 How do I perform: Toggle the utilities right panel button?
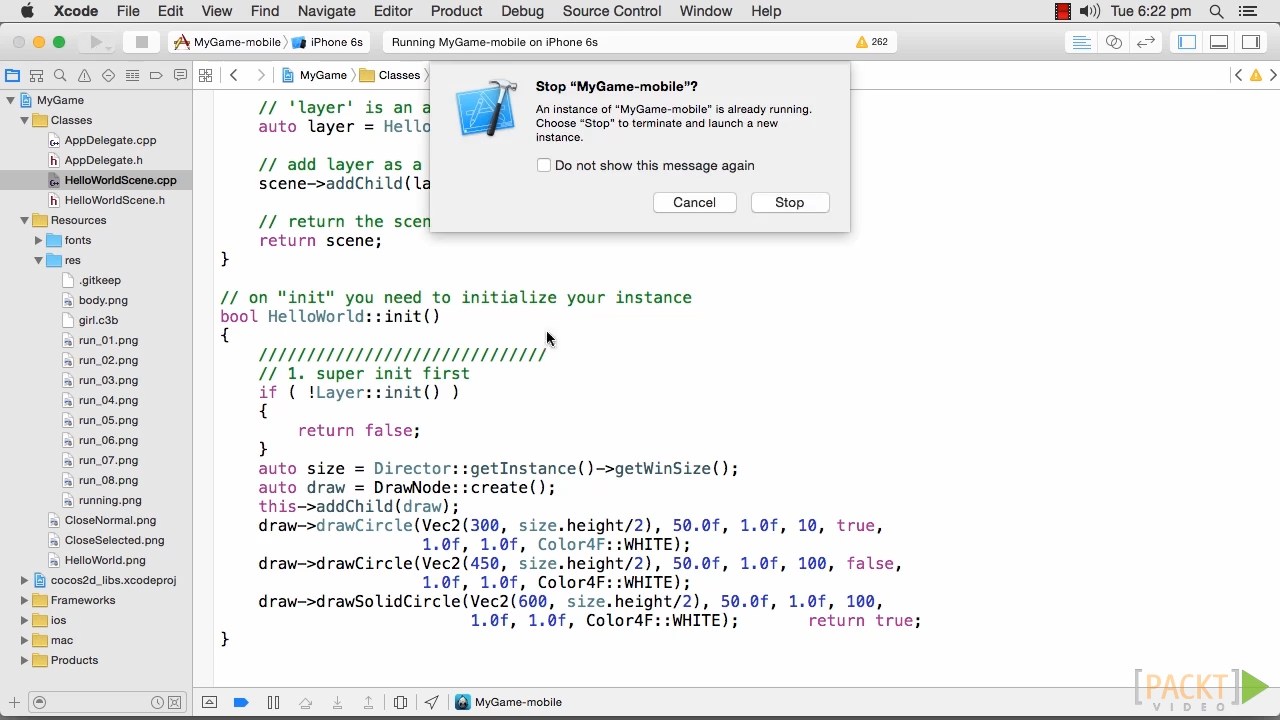[1251, 42]
